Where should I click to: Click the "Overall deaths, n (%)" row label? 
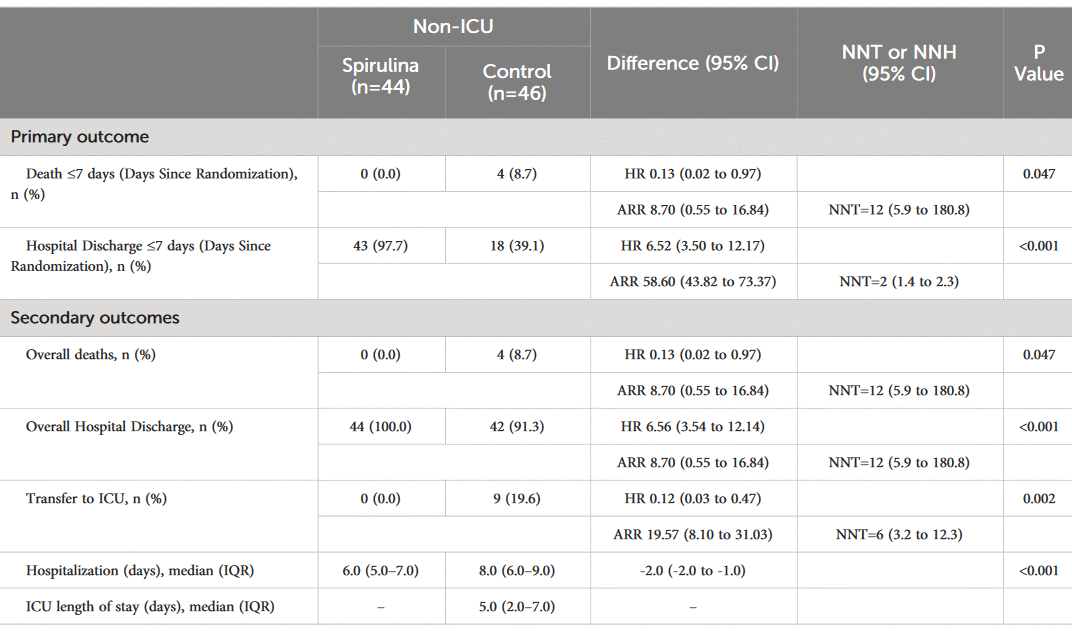pyautogui.click(x=91, y=354)
